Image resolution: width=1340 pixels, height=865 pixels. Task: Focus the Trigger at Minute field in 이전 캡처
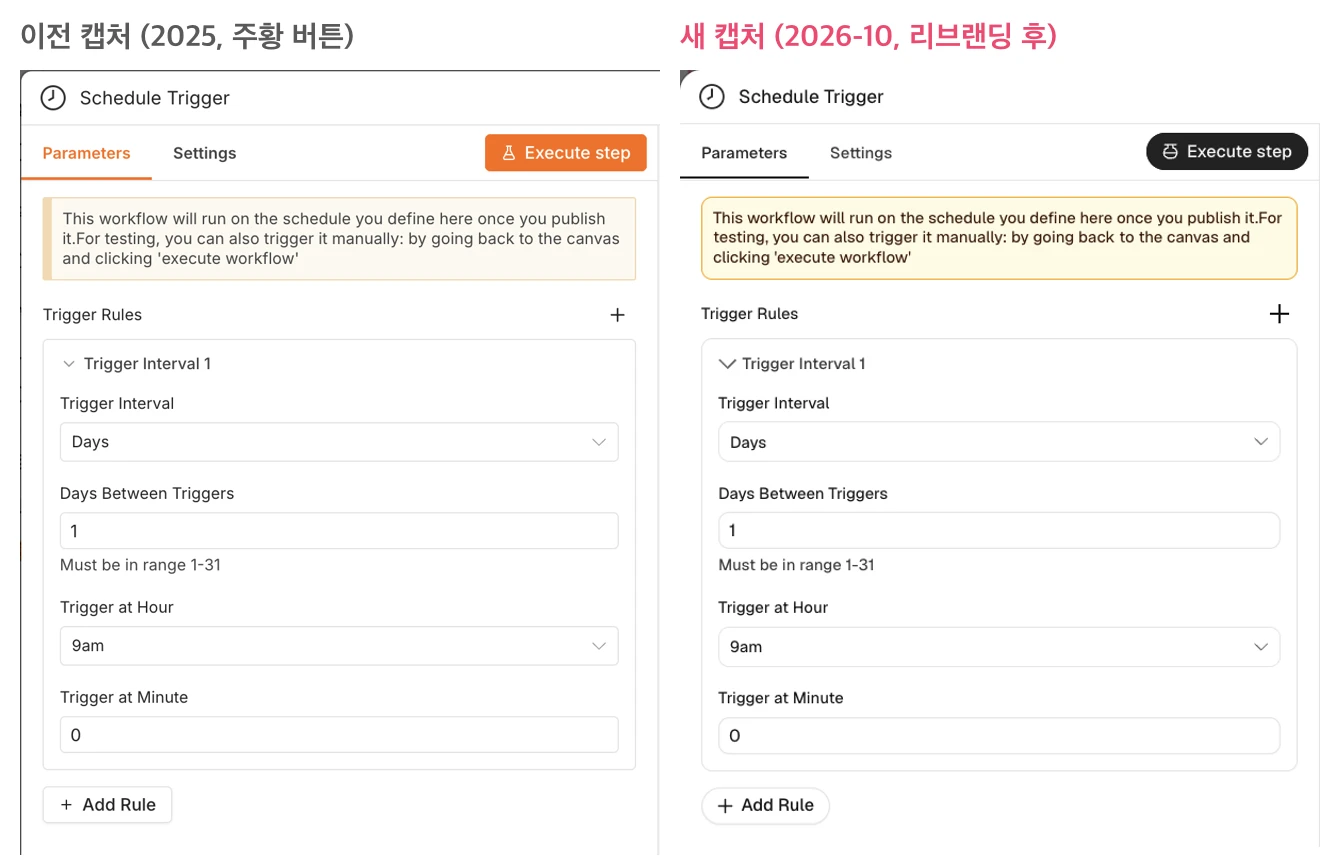(339, 735)
